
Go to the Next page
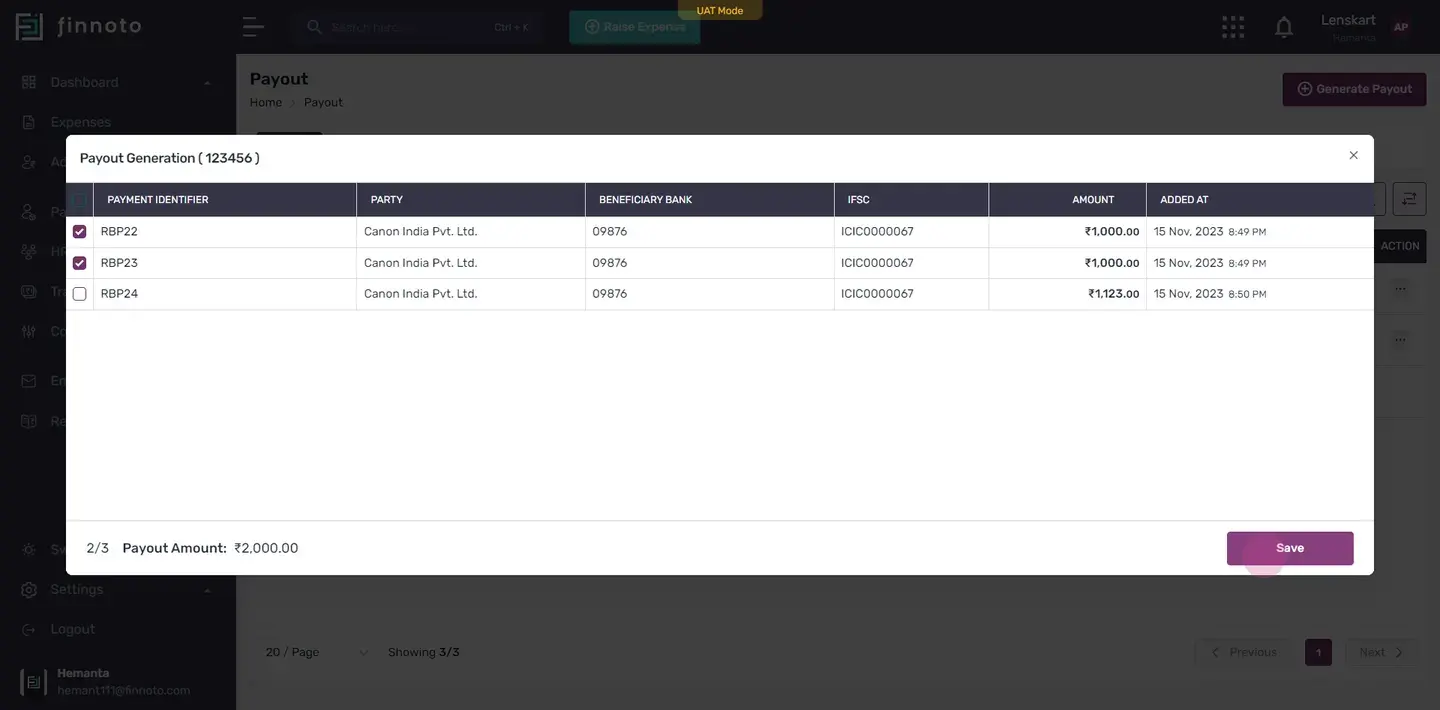1382,652
